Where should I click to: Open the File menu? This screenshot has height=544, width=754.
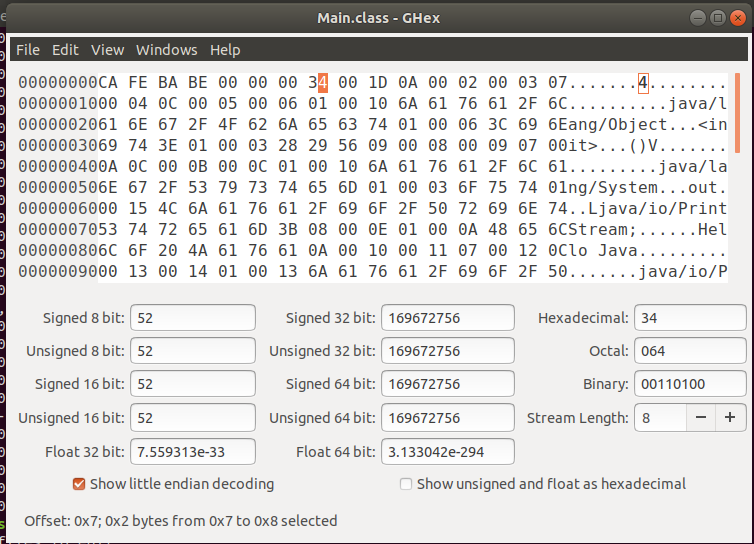(x=28, y=50)
